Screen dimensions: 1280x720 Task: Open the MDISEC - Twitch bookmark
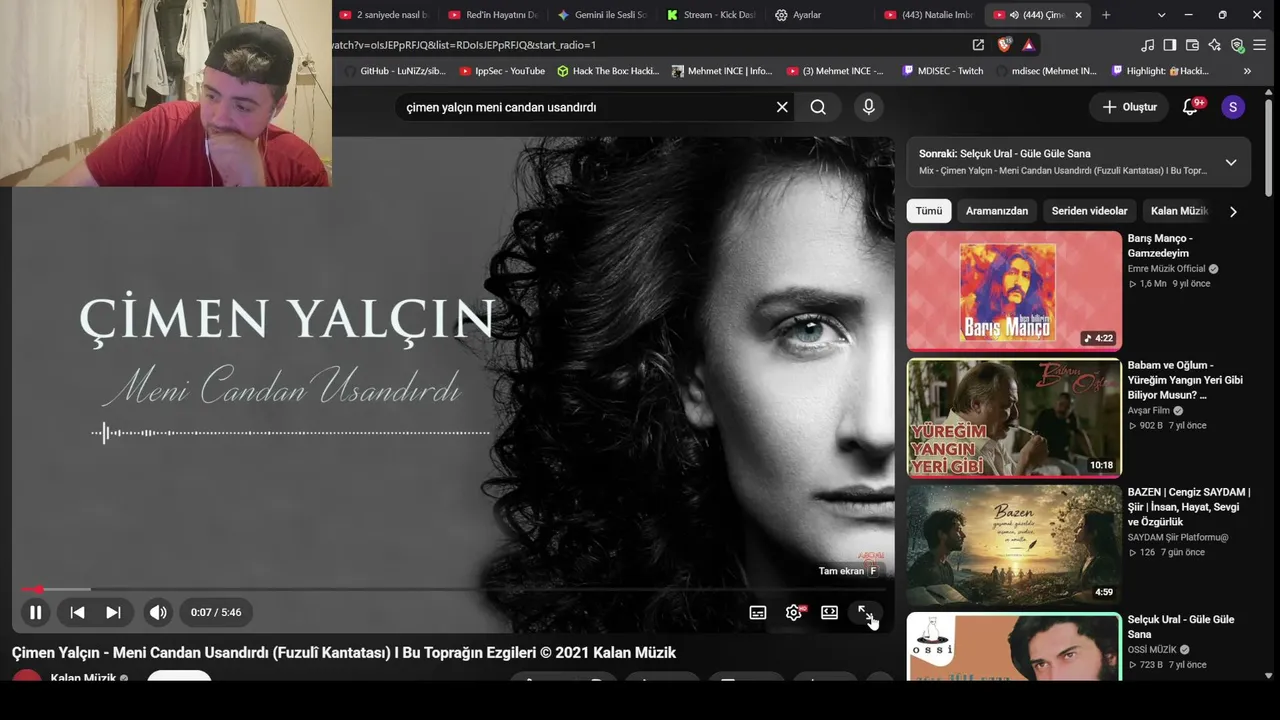943,71
